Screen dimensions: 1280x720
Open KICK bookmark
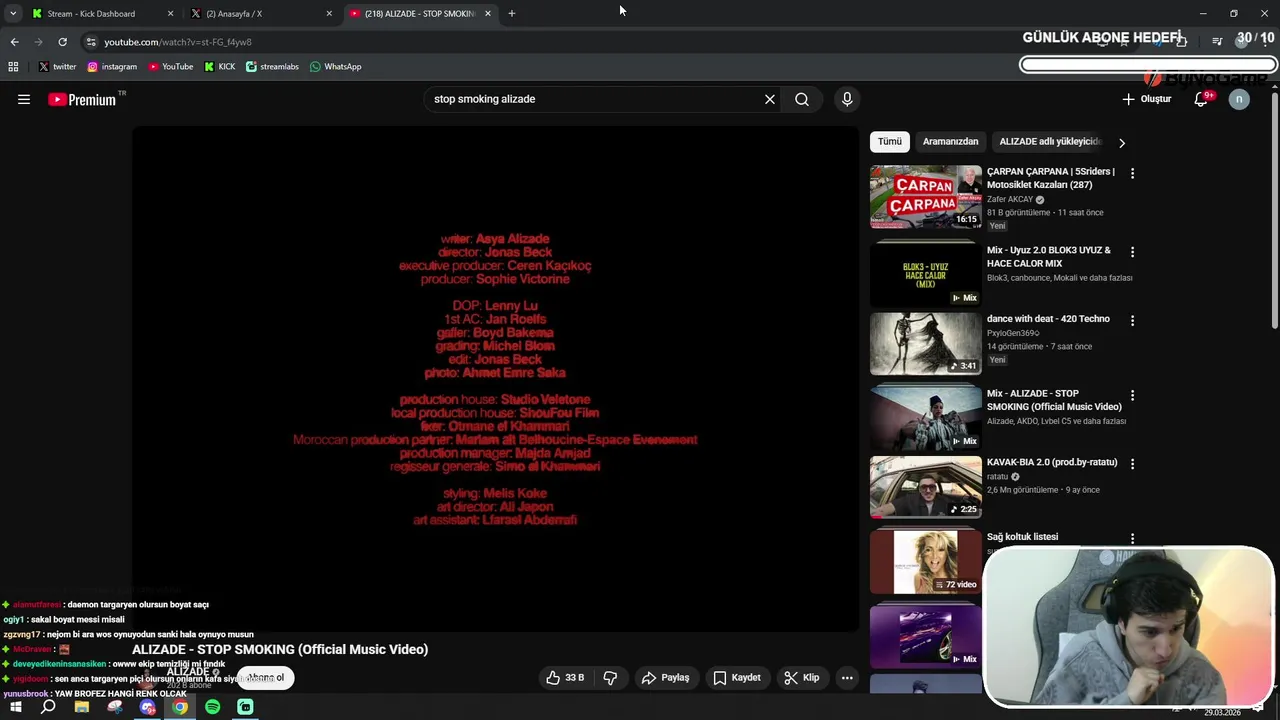tap(220, 66)
